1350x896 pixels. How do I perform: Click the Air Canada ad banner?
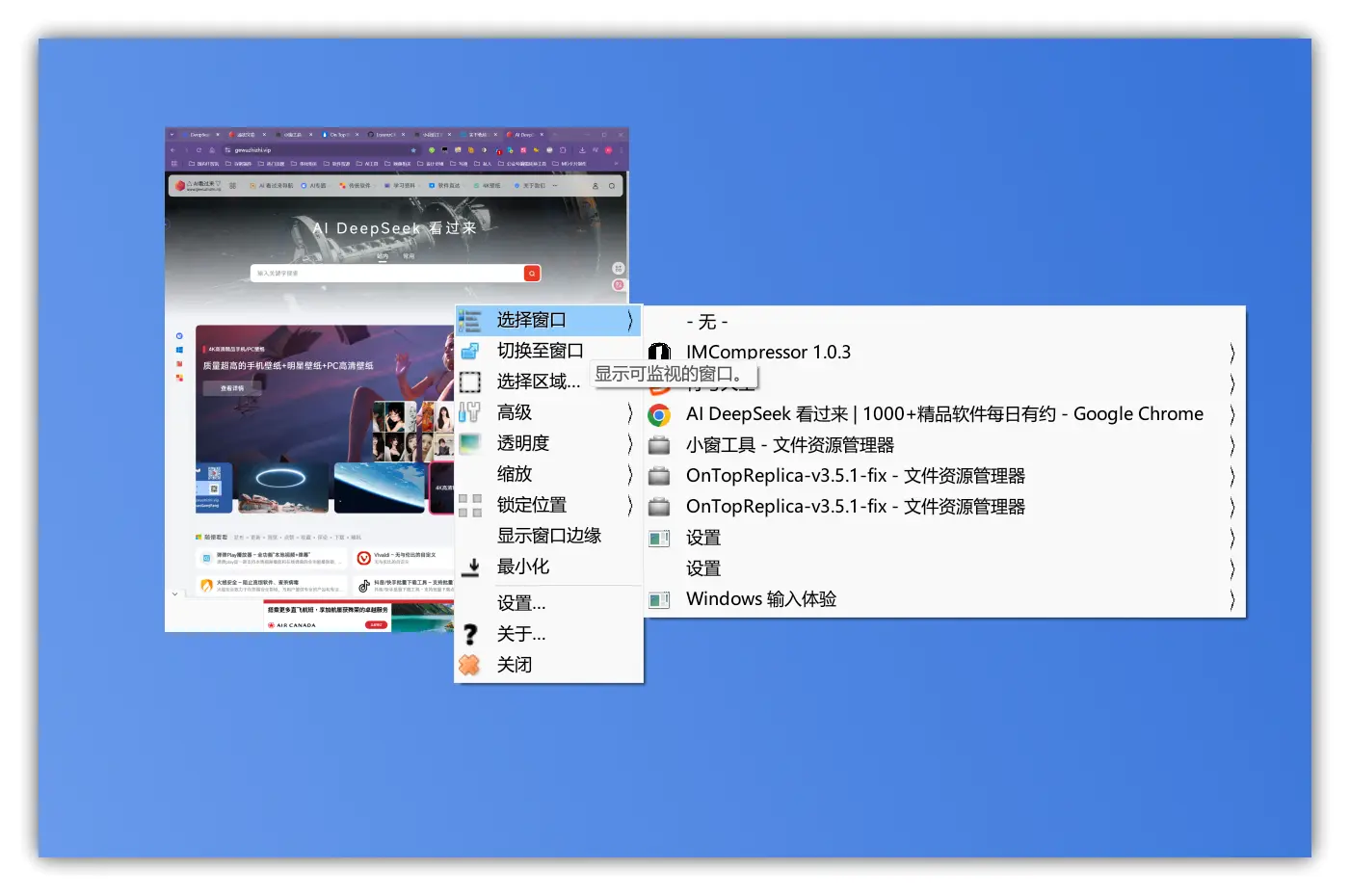pos(358,616)
